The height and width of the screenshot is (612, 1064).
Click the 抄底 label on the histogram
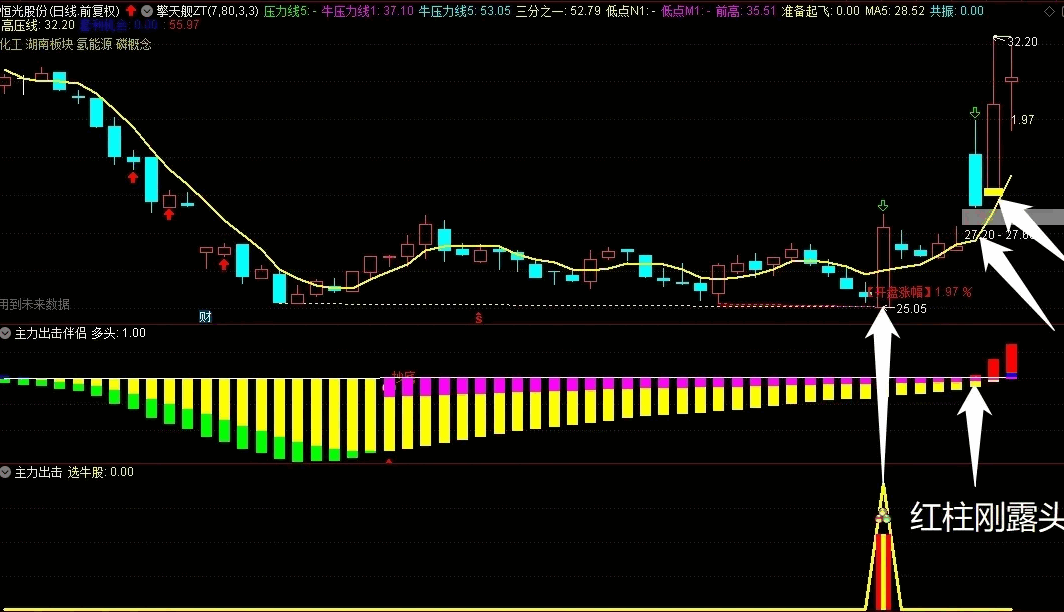402,375
